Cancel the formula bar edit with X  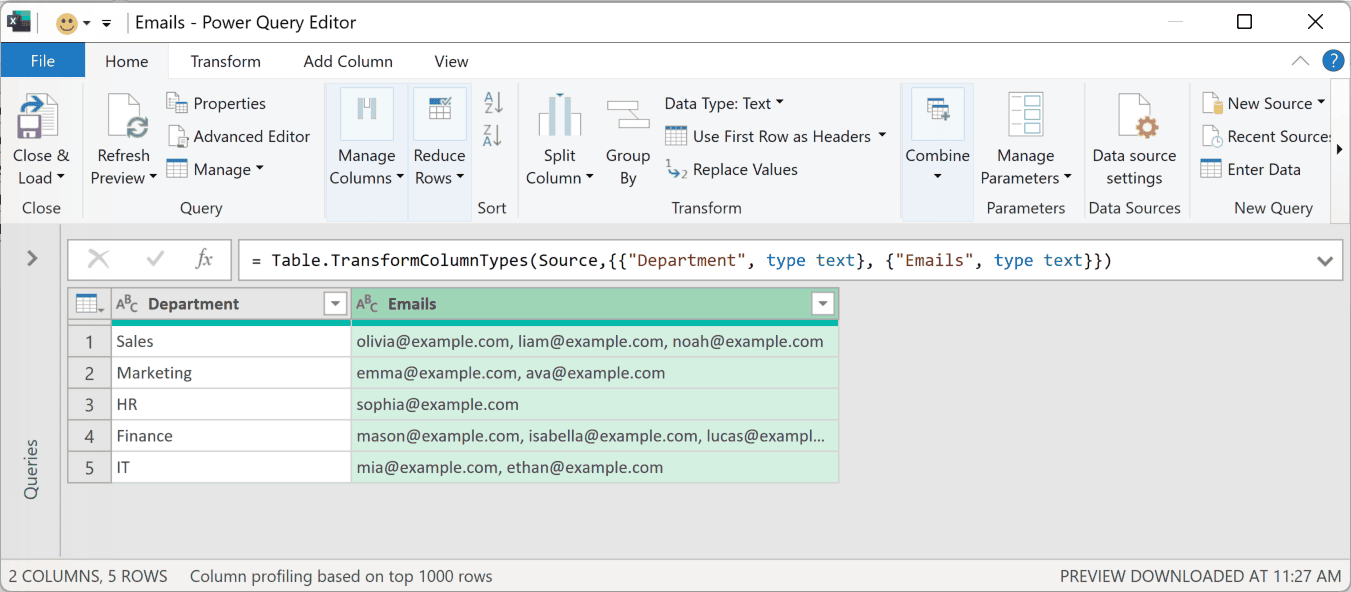[x=99, y=260]
